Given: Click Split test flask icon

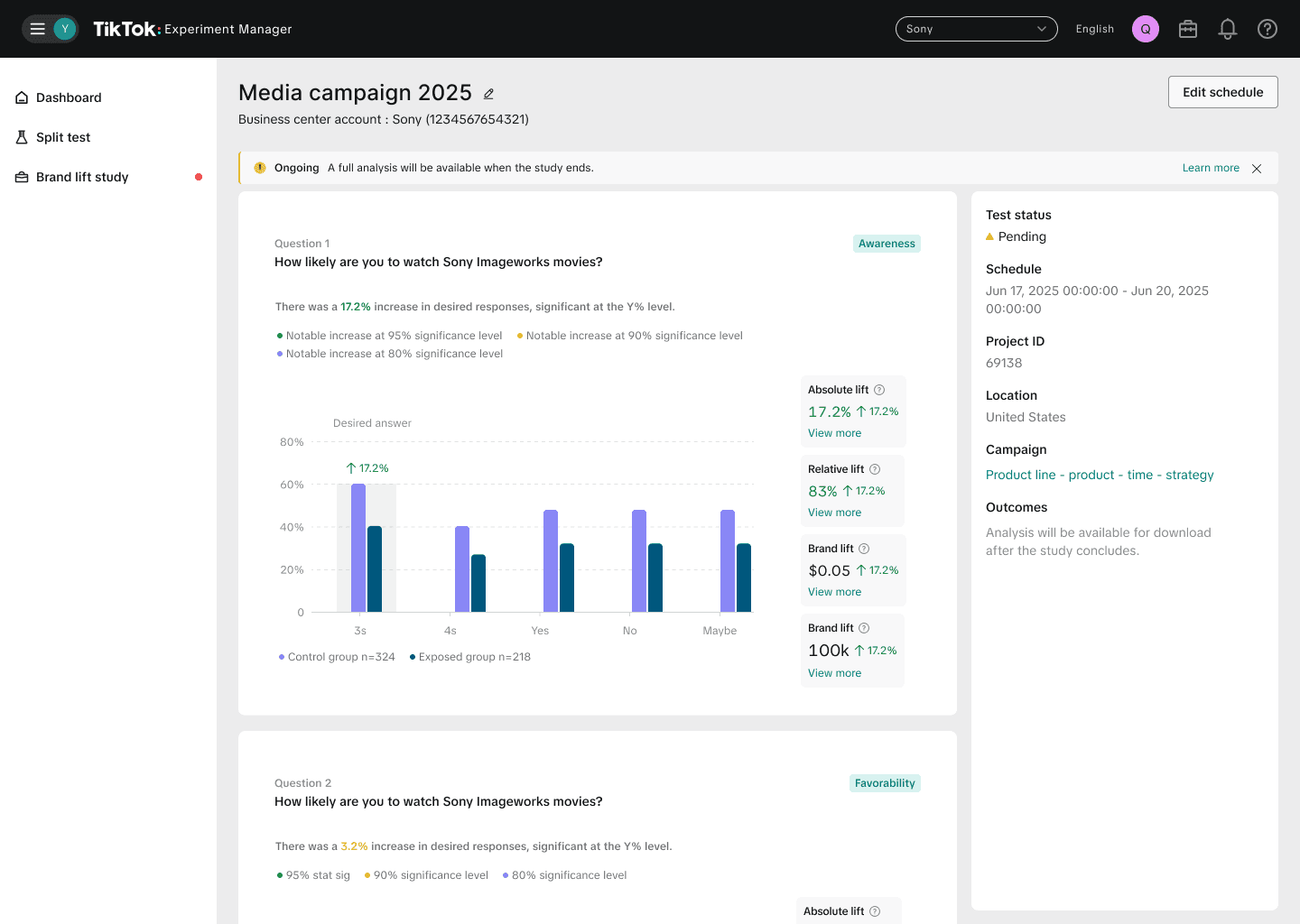Looking at the screenshot, I should tap(22, 137).
